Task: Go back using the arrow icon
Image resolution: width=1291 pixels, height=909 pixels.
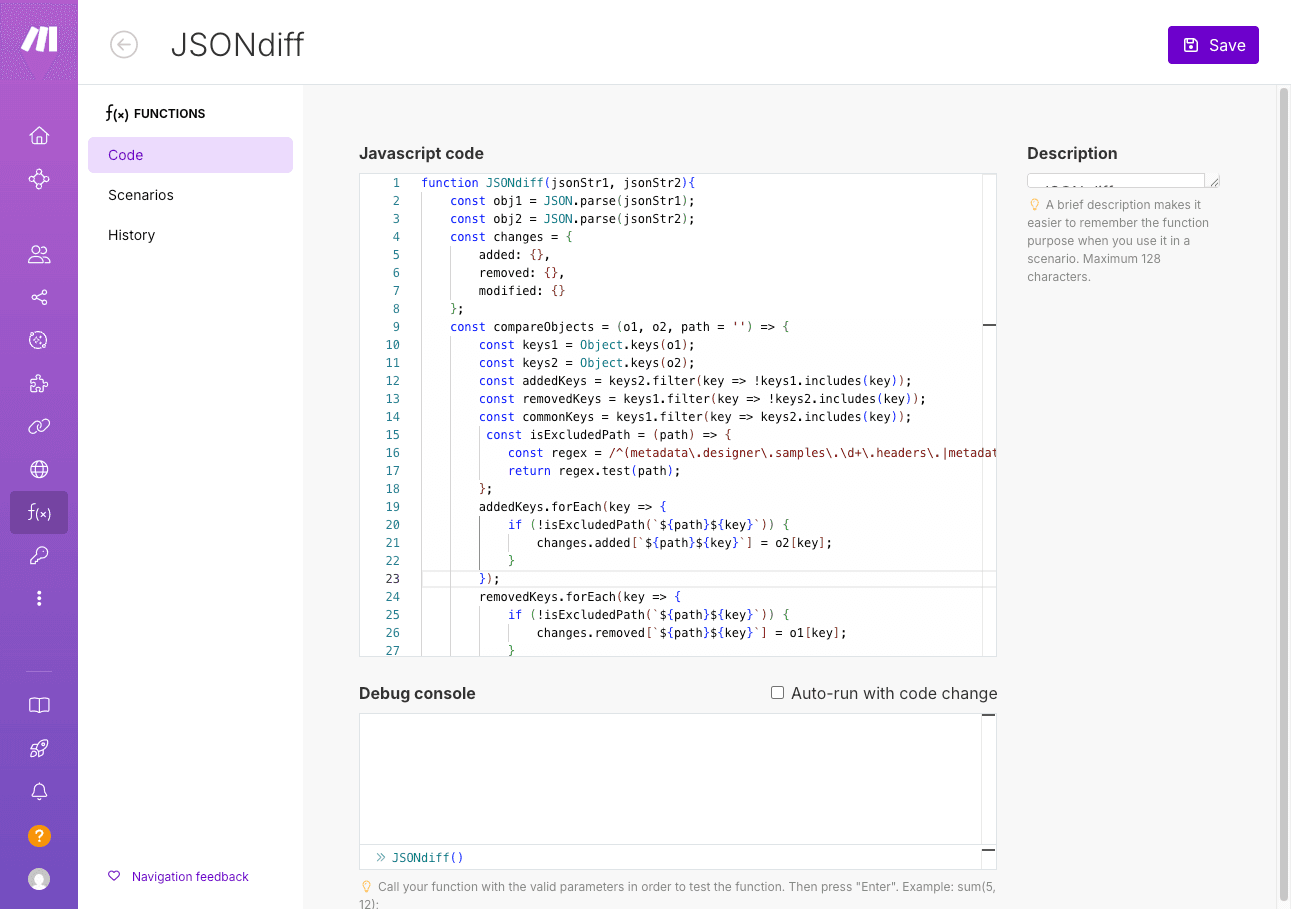Action: 124,45
